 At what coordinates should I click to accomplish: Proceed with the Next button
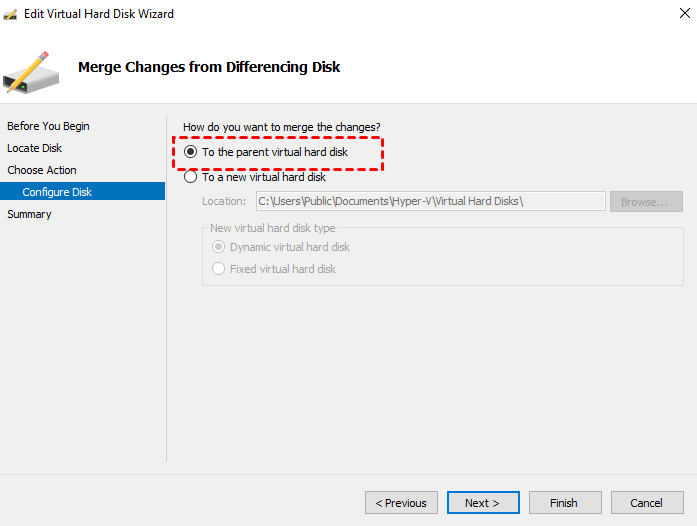tap(482, 503)
